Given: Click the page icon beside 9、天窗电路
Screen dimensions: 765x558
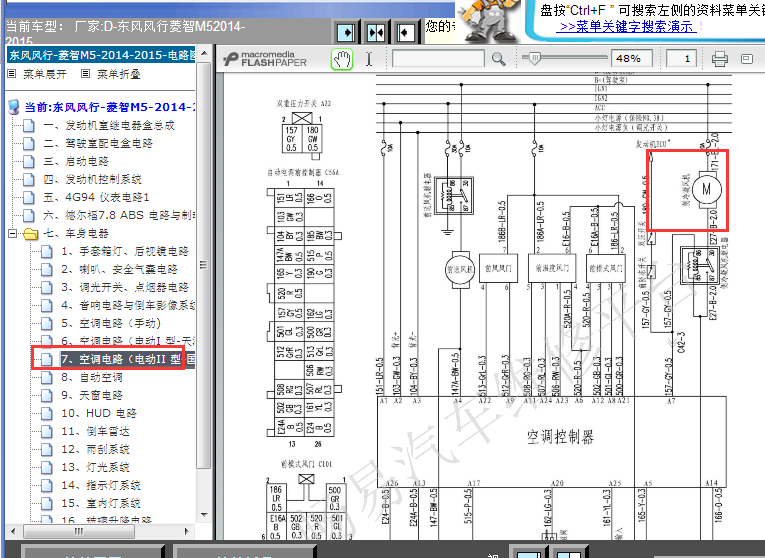Looking at the screenshot, I should [46, 396].
